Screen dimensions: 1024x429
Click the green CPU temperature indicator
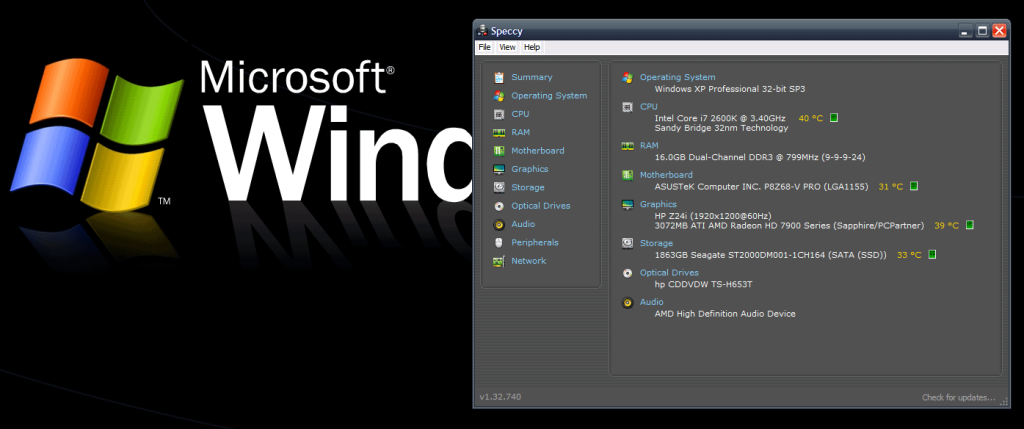[x=834, y=118]
